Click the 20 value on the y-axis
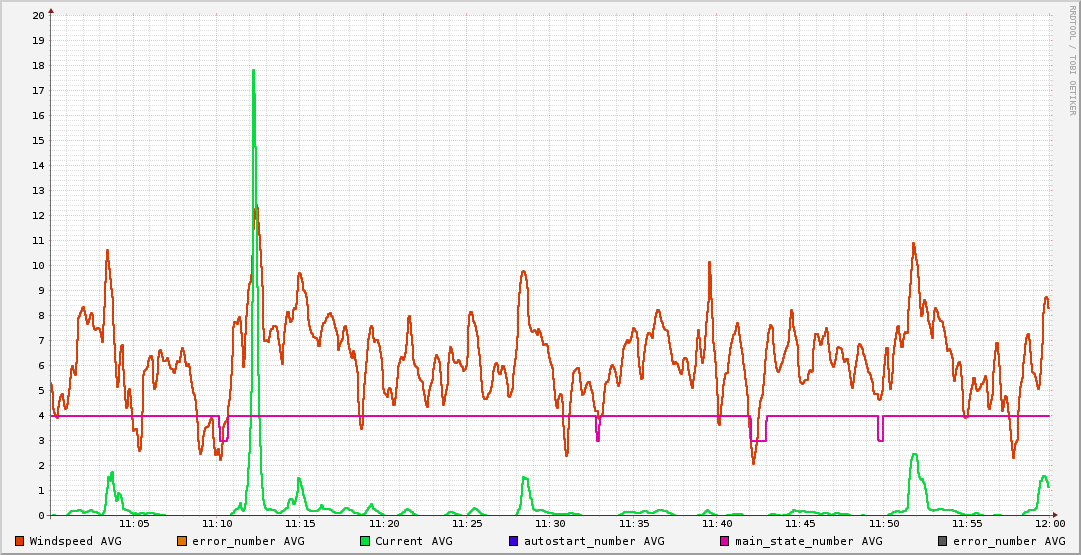Viewport: 1081px width, 555px height. click(x=38, y=16)
